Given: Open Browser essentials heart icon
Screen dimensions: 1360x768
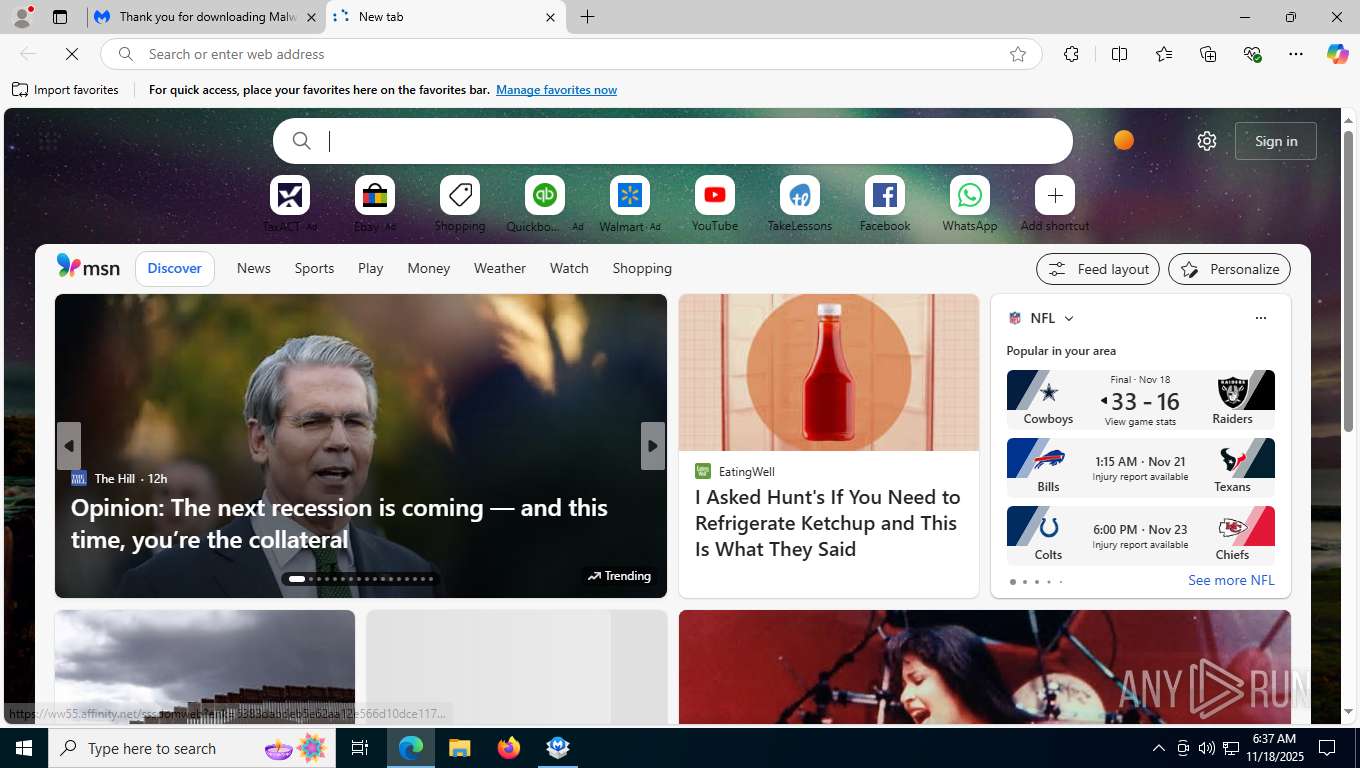Looking at the screenshot, I should pyautogui.click(x=1252, y=54).
